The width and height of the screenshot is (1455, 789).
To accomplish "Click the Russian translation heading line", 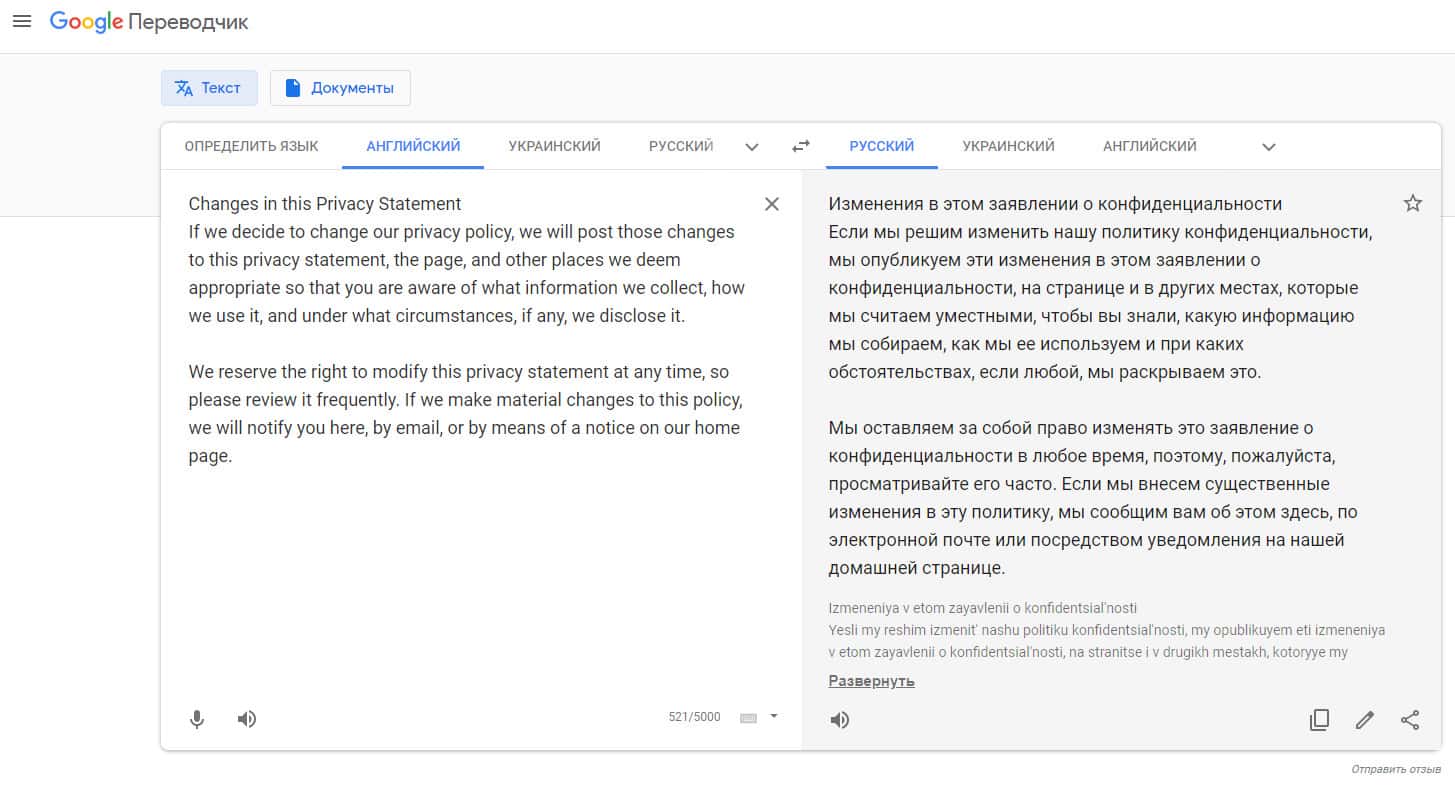I will [x=1055, y=204].
